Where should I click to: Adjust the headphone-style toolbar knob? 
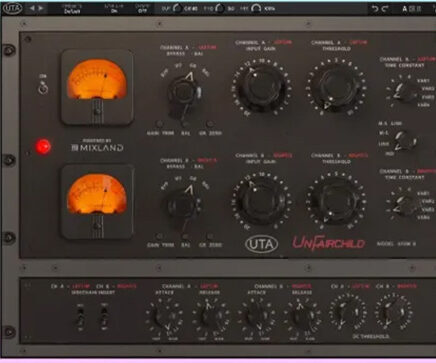pyautogui.click(x=256, y=9)
